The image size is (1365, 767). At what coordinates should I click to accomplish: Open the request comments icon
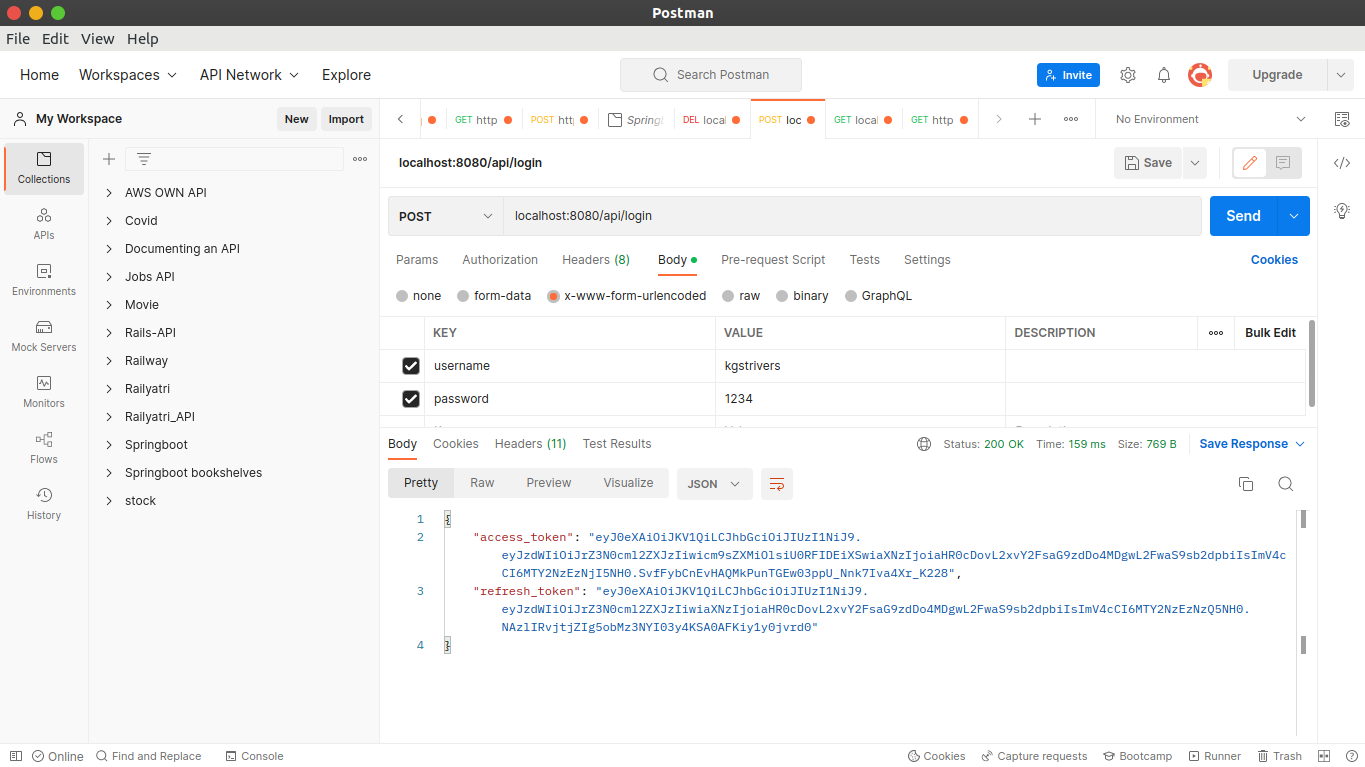(1284, 163)
